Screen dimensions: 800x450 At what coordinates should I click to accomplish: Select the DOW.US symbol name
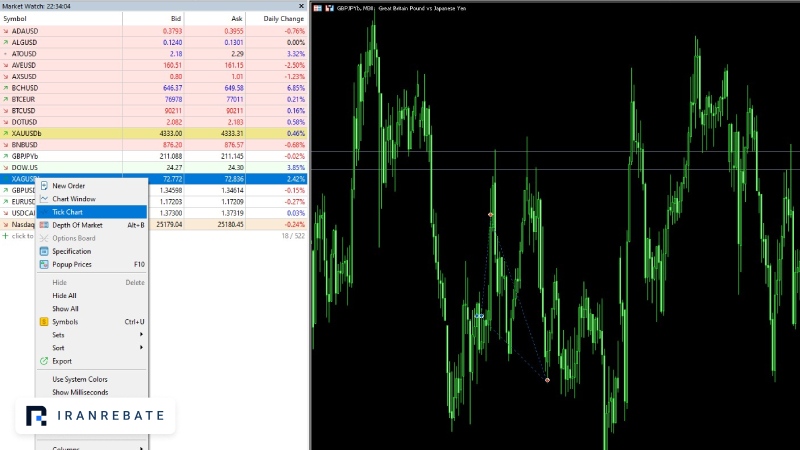[24, 167]
